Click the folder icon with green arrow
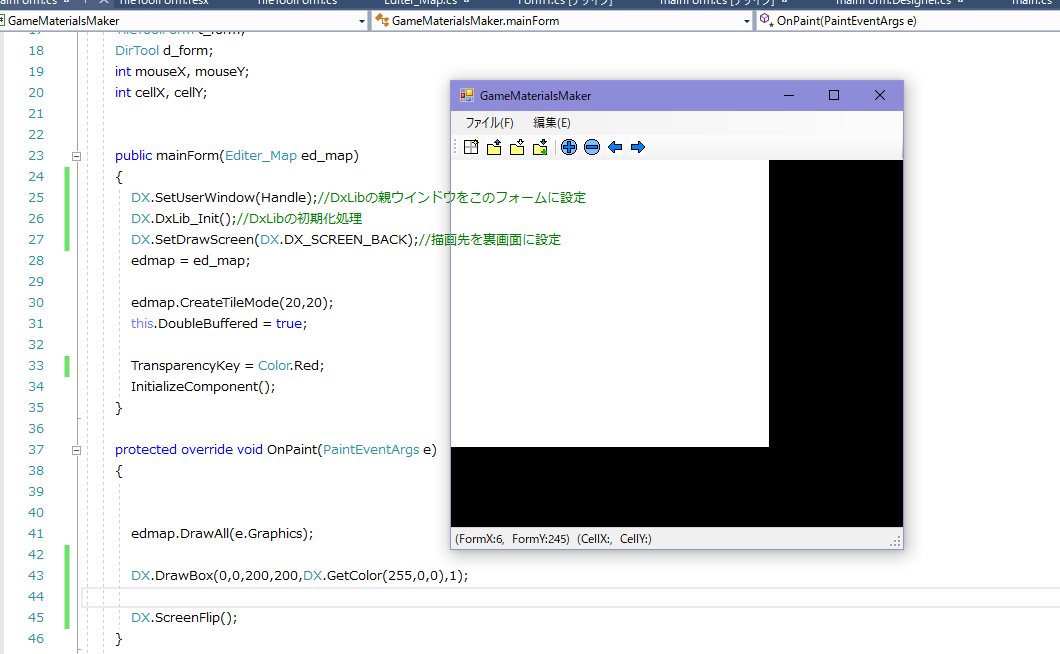Viewport: 1060px width, 654px height. tap(540, 148)
